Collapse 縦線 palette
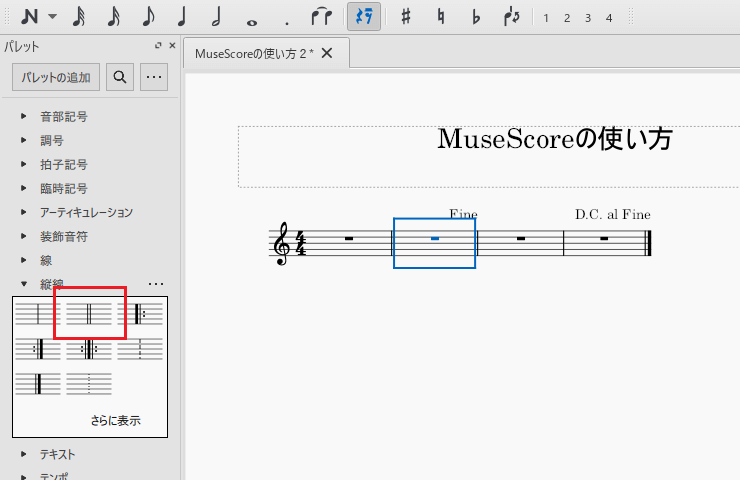Screen dimensions: 740x480 coord(24,284)
